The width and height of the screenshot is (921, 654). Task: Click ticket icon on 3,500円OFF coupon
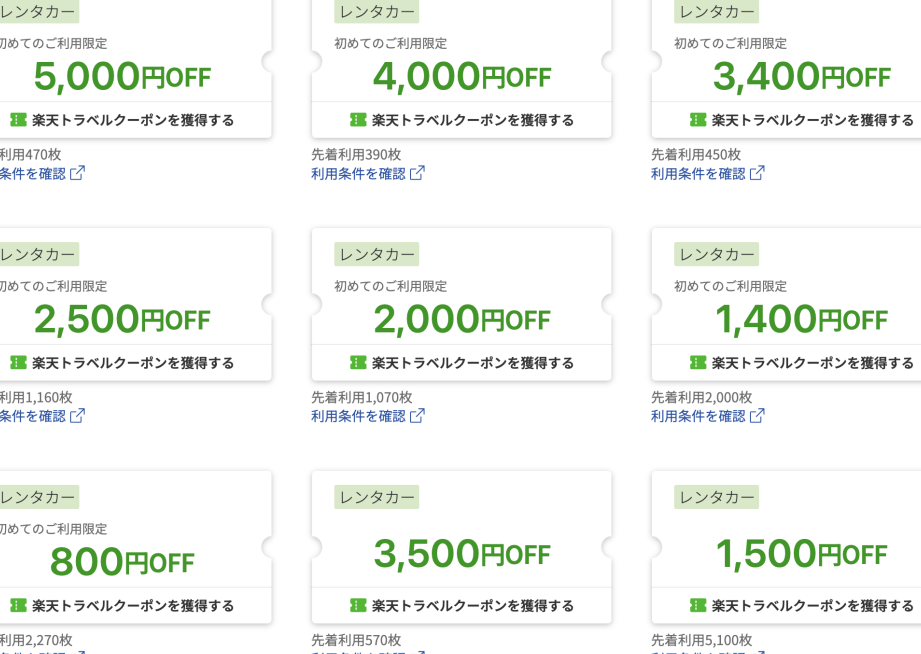(x=358, y=605)
